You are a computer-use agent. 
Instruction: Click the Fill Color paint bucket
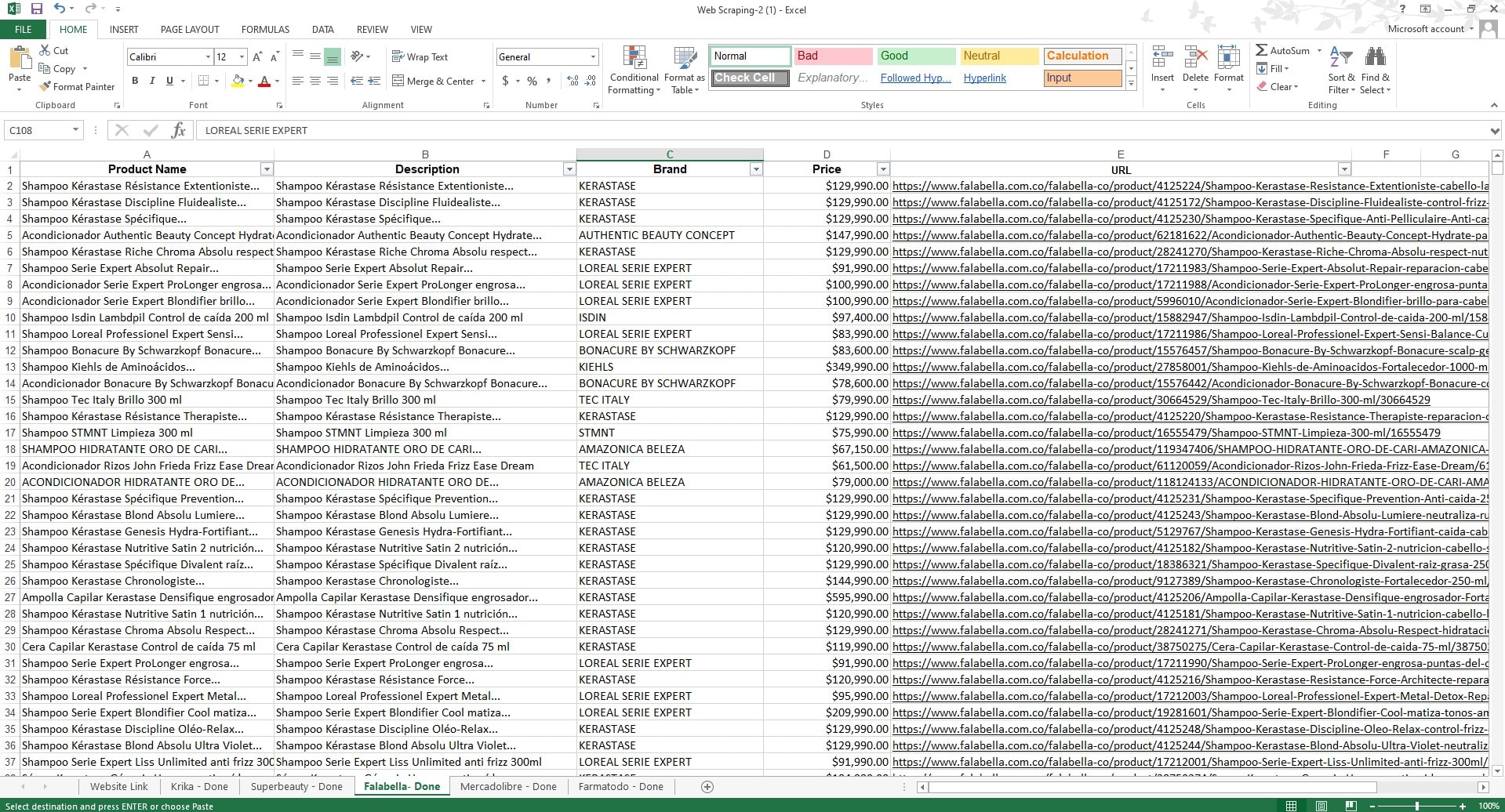pos(238,81)
